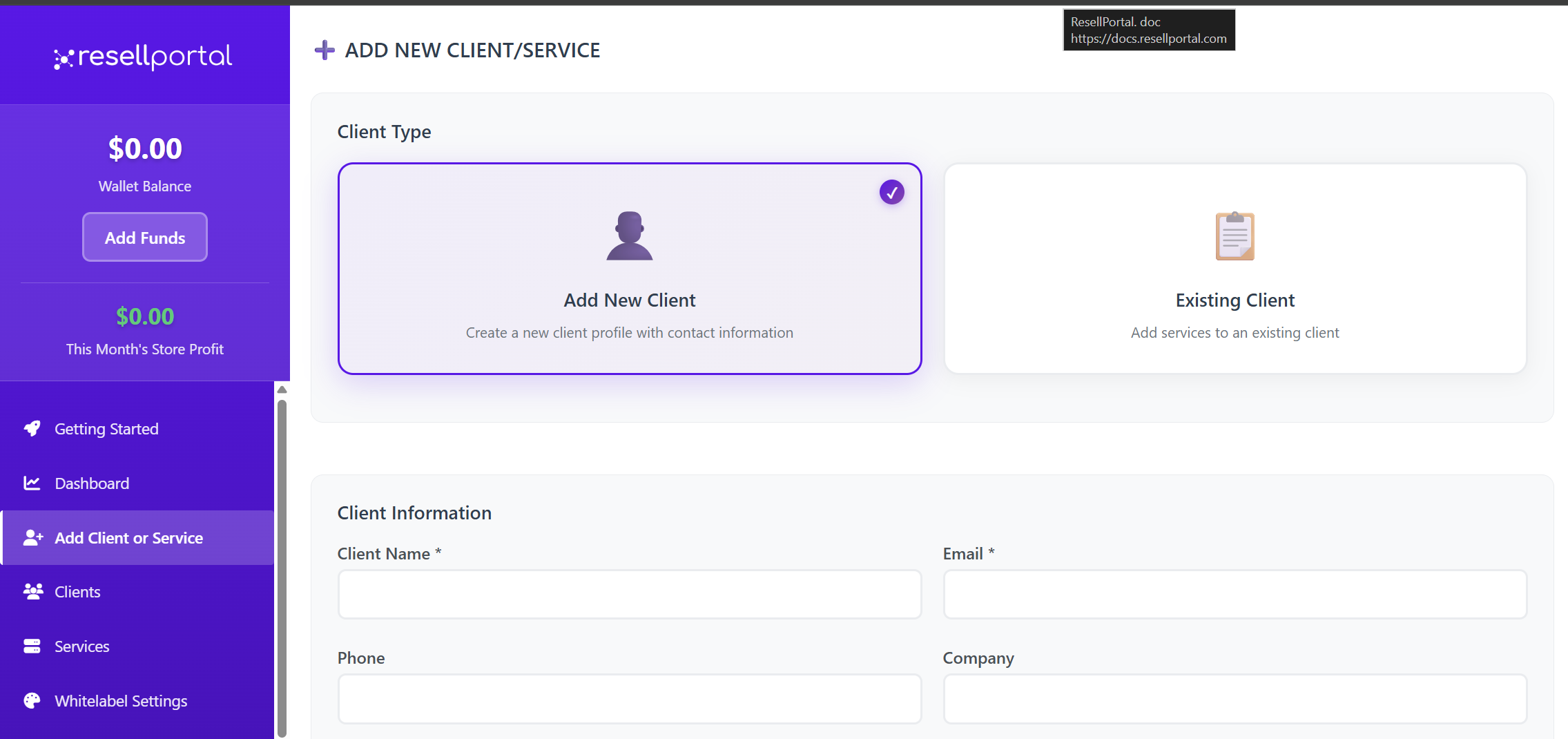Click the checkmark badge on Add New Client
The height and width of the screenshot is (739, 1568).
(x=891, y=193)
